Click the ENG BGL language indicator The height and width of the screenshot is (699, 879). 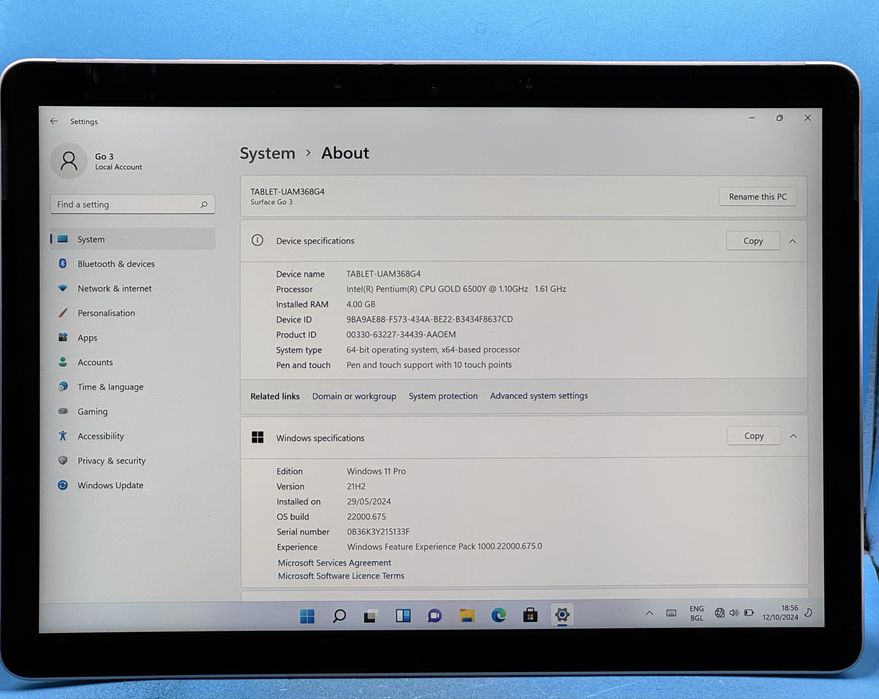pyautogui.click(x=696, y=613)
